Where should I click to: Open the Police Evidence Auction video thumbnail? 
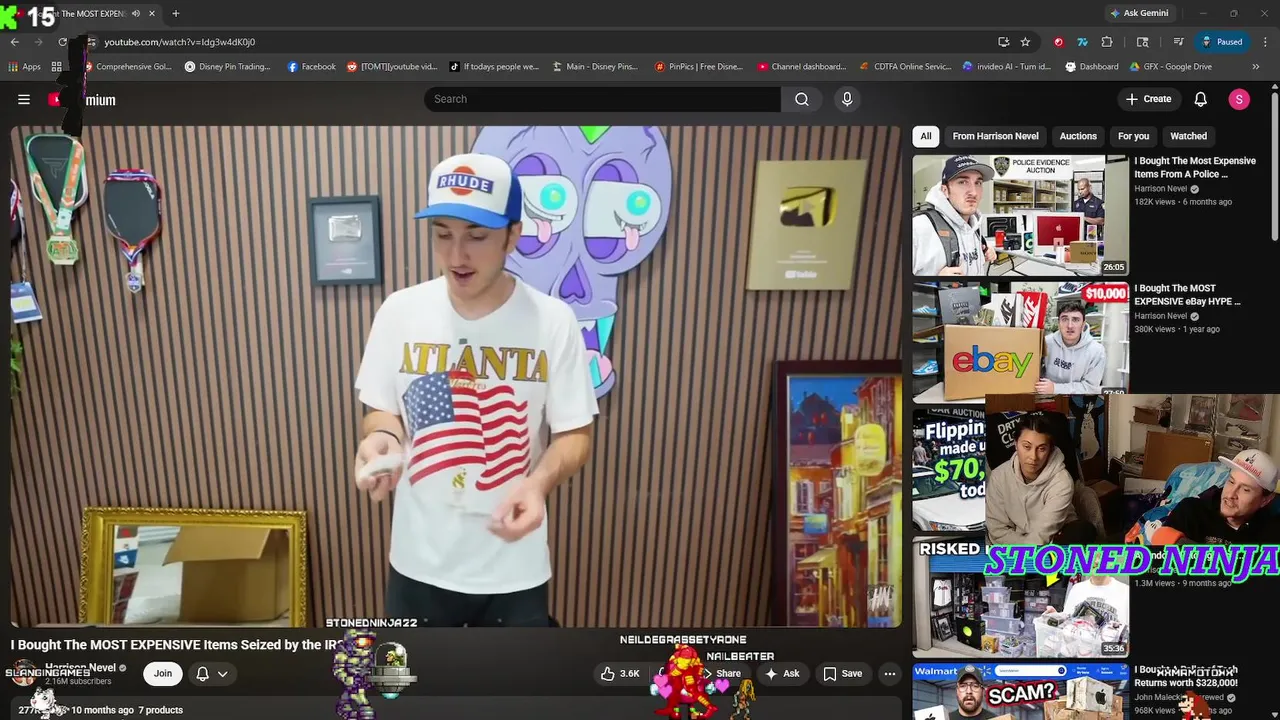1020,214
